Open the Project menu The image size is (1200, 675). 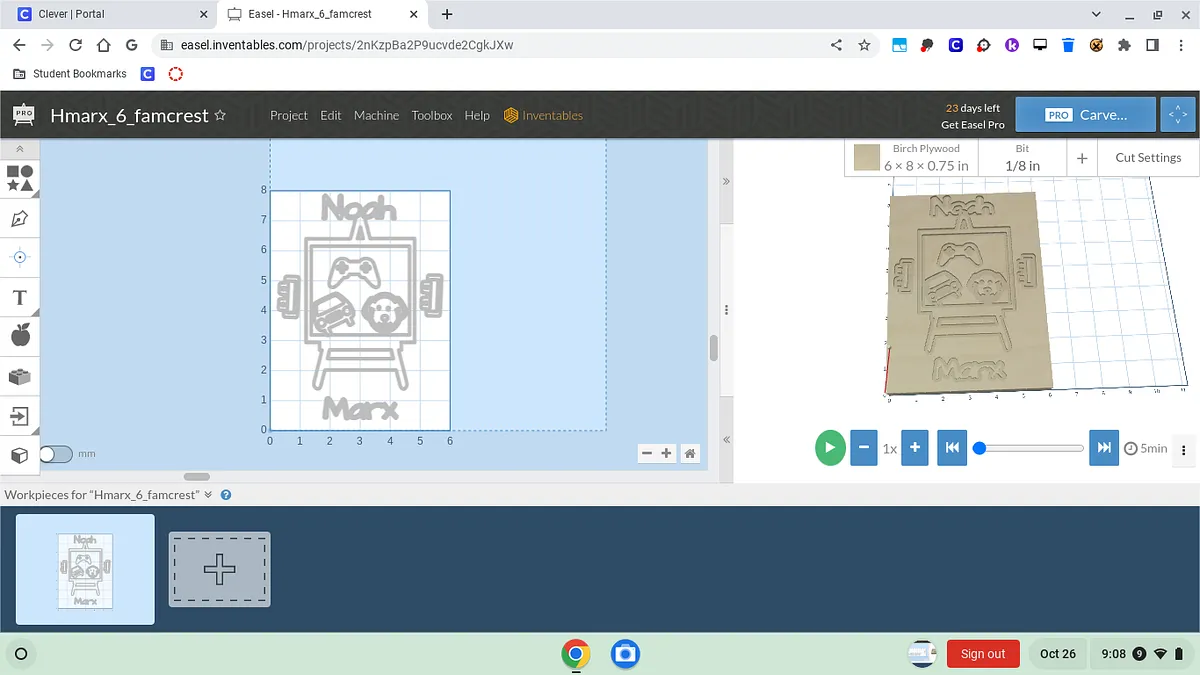pos(289,115)
